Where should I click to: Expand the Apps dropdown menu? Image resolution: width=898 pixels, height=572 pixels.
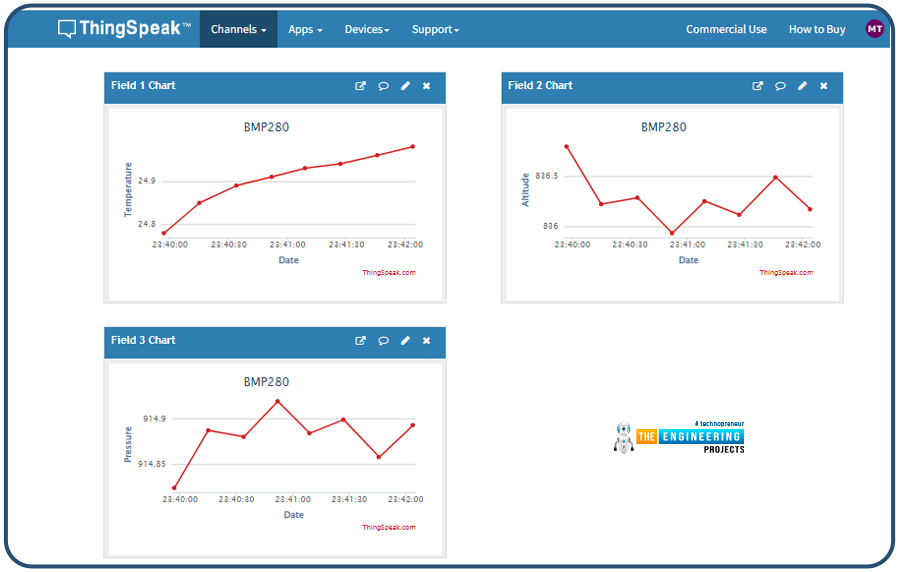[x=305, y=30]
